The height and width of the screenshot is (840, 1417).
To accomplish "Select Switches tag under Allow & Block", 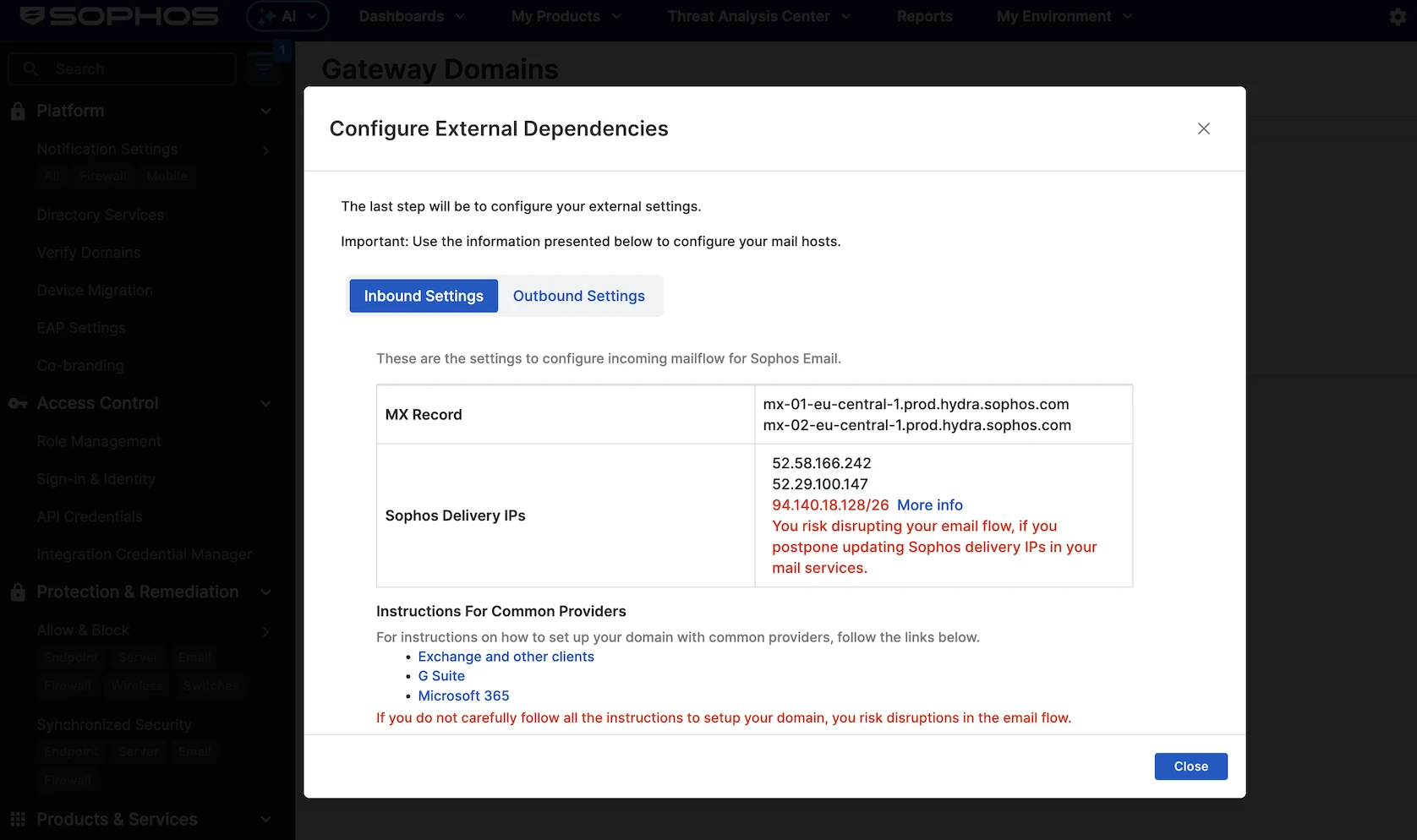I will click(x=211, y=685).
